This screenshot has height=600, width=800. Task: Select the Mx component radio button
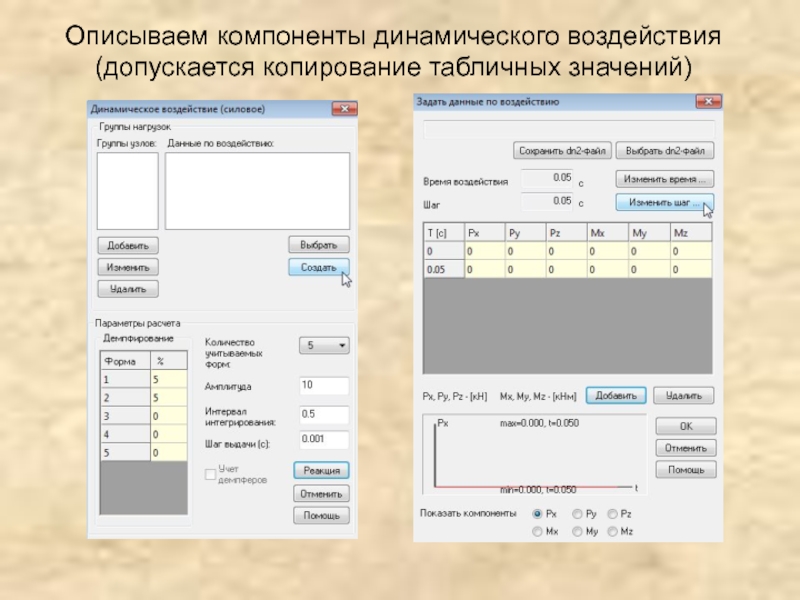537,532
